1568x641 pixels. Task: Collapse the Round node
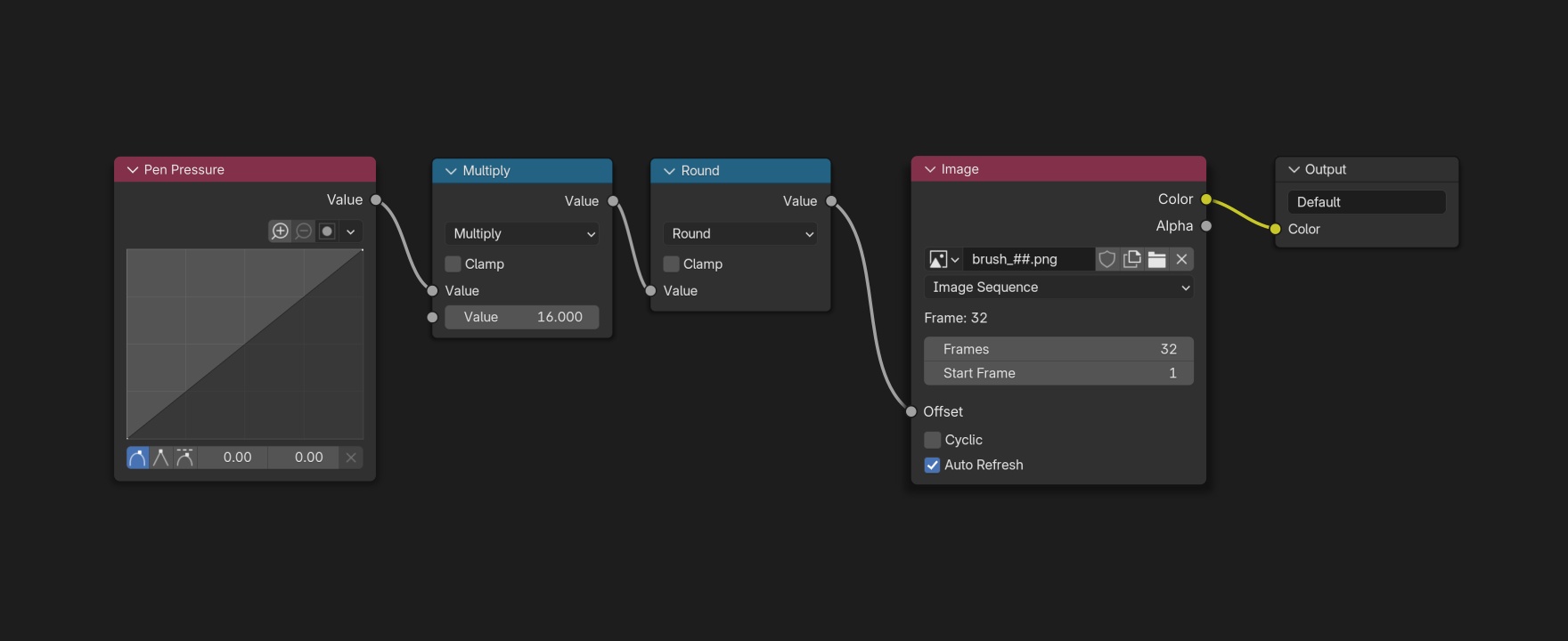[669, 171]
